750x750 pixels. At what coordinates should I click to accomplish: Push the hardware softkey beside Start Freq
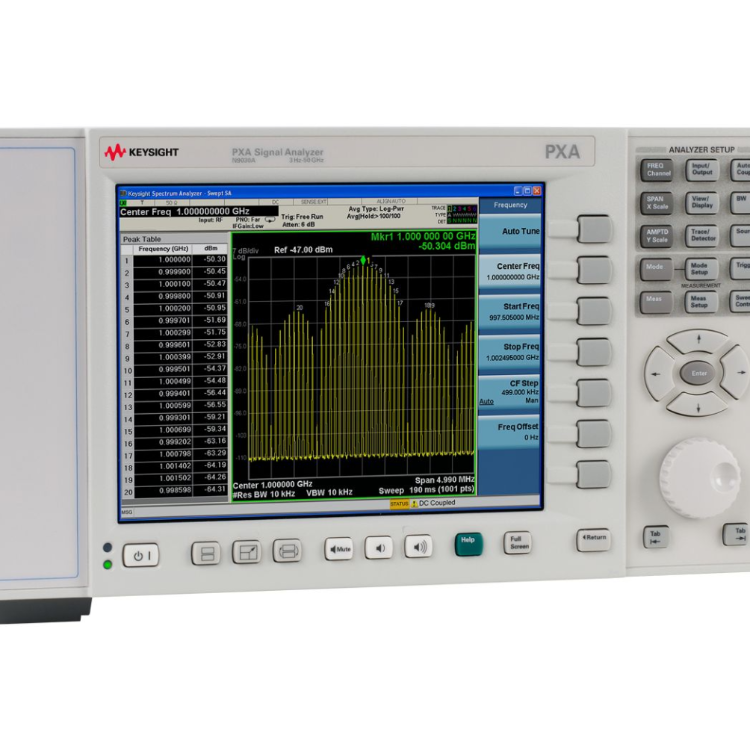[595, 311]
